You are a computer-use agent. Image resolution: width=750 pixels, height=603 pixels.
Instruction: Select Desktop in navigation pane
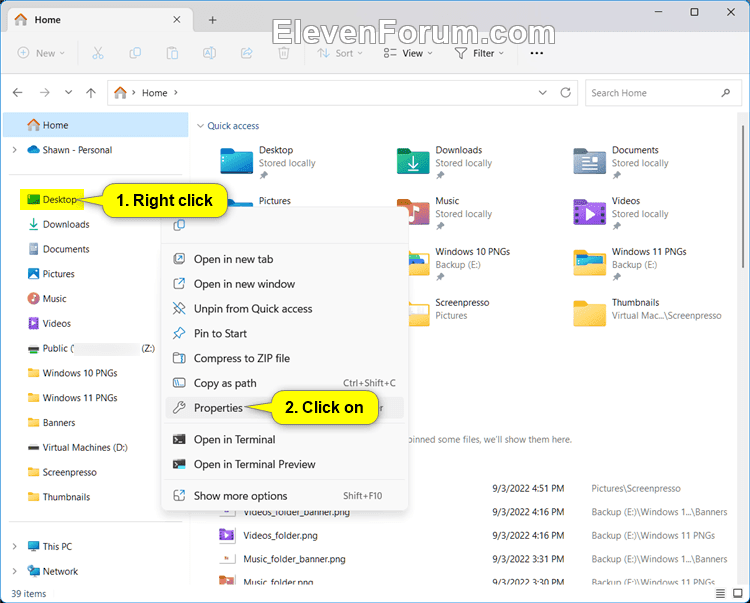pyautogui.click(x=53, y=199)
